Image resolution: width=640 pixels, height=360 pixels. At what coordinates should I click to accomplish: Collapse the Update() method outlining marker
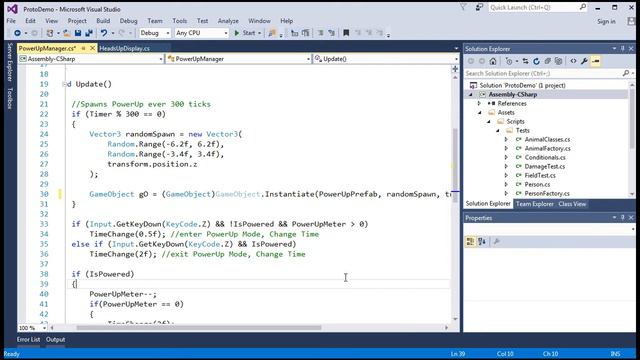tap(64, 84)
